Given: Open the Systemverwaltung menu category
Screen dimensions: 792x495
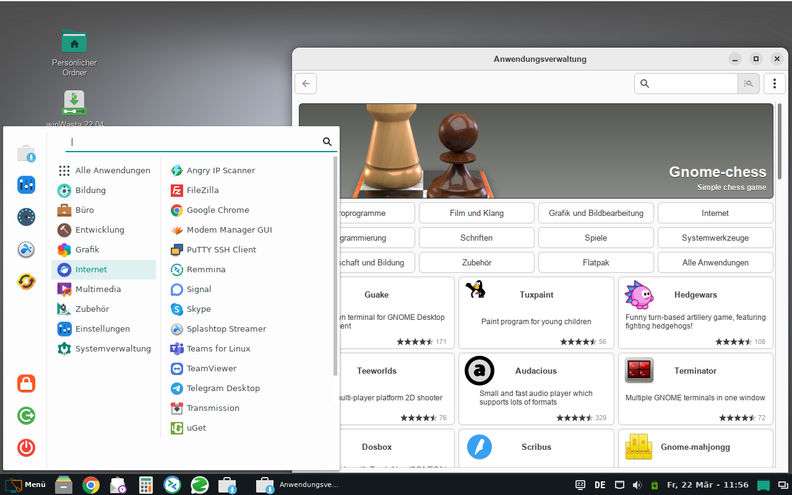Looking at the screenshot, I should (112, 348).
